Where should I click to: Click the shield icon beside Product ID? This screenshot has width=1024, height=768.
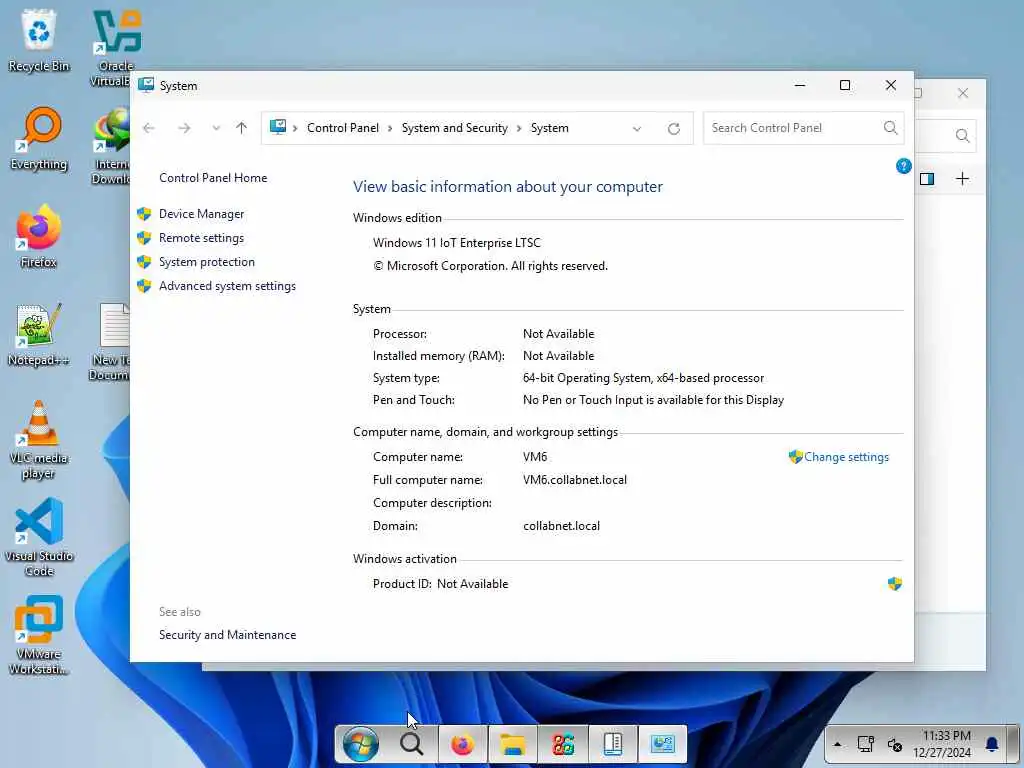pyautogui.click(x=895, y=584)
